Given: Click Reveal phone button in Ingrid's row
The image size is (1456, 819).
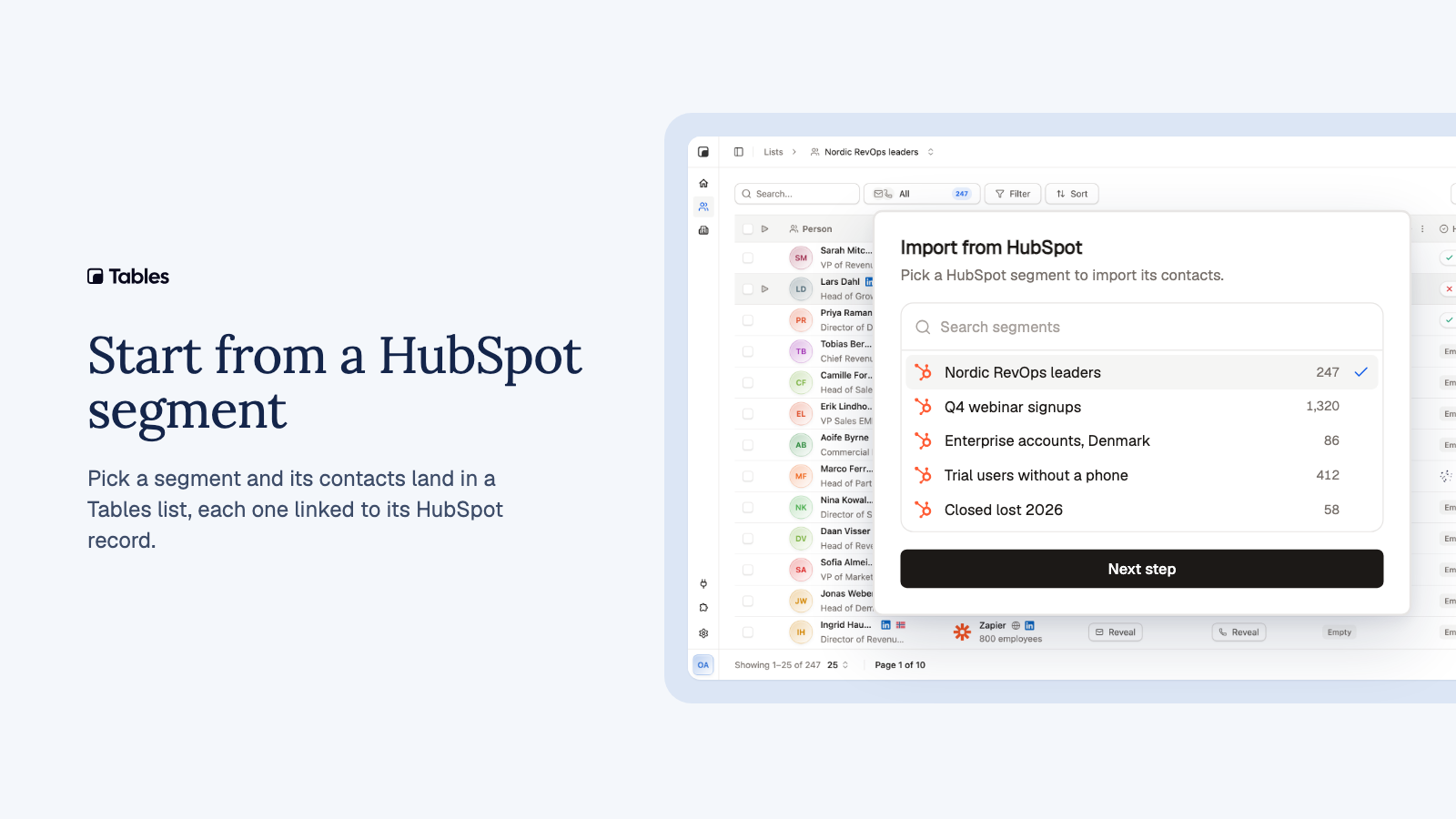Looking at the screenshot, I should 1239,632.
